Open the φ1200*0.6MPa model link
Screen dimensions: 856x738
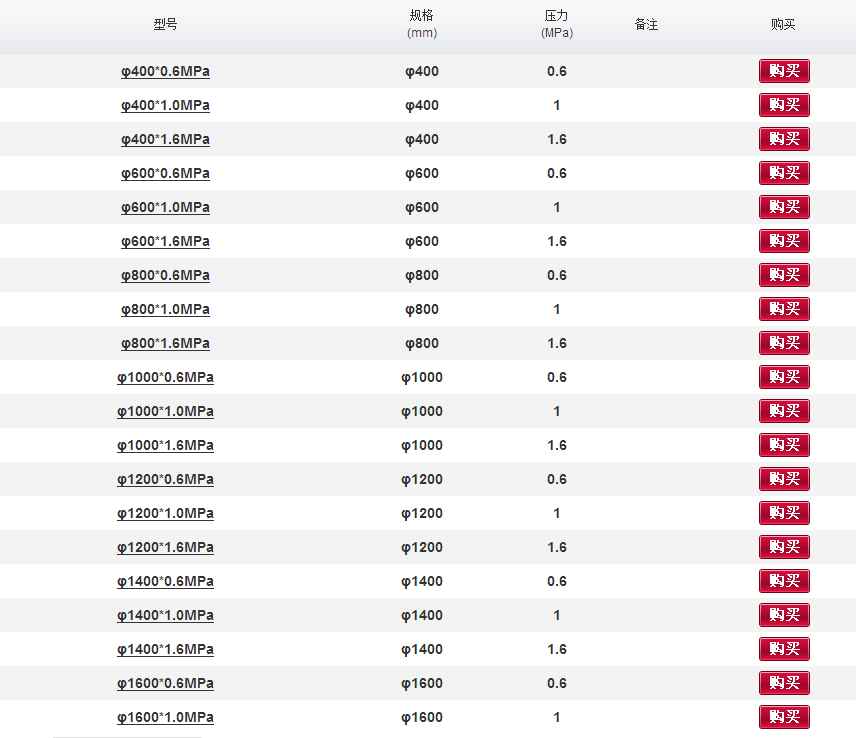(x=165, y=479)
